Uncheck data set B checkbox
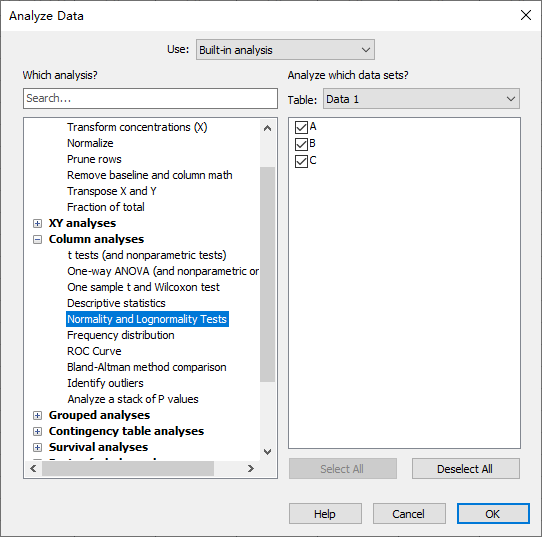542x537 pixels. (301, 144)
